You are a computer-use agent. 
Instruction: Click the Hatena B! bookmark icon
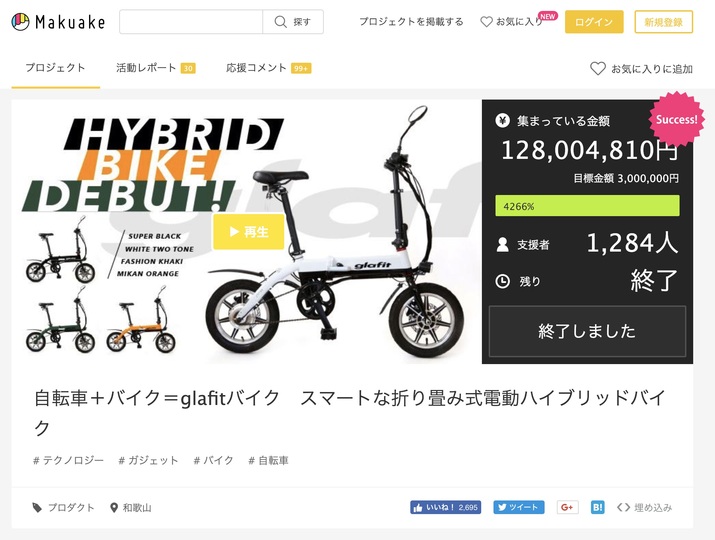[x=597, y=507]
